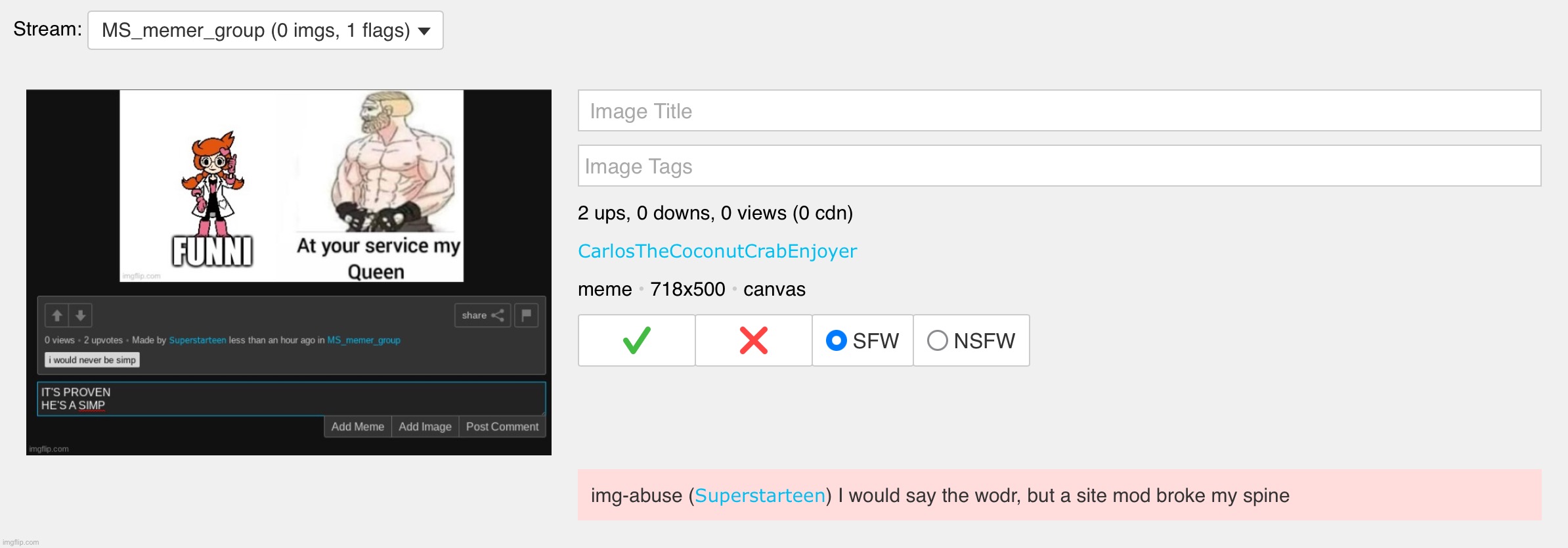
Task: Click the Image Title input field
Action: 1058,111
